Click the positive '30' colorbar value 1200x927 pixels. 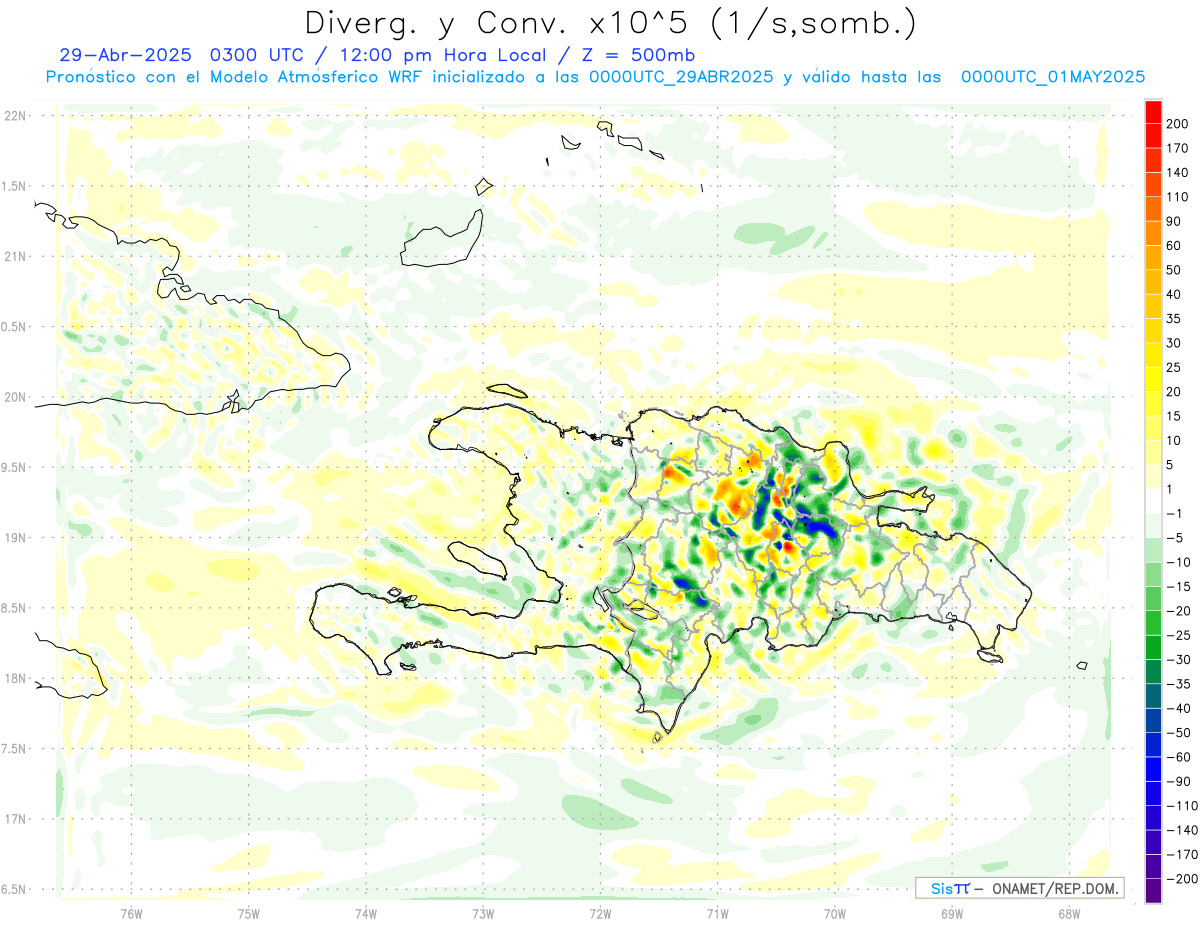1175,343
